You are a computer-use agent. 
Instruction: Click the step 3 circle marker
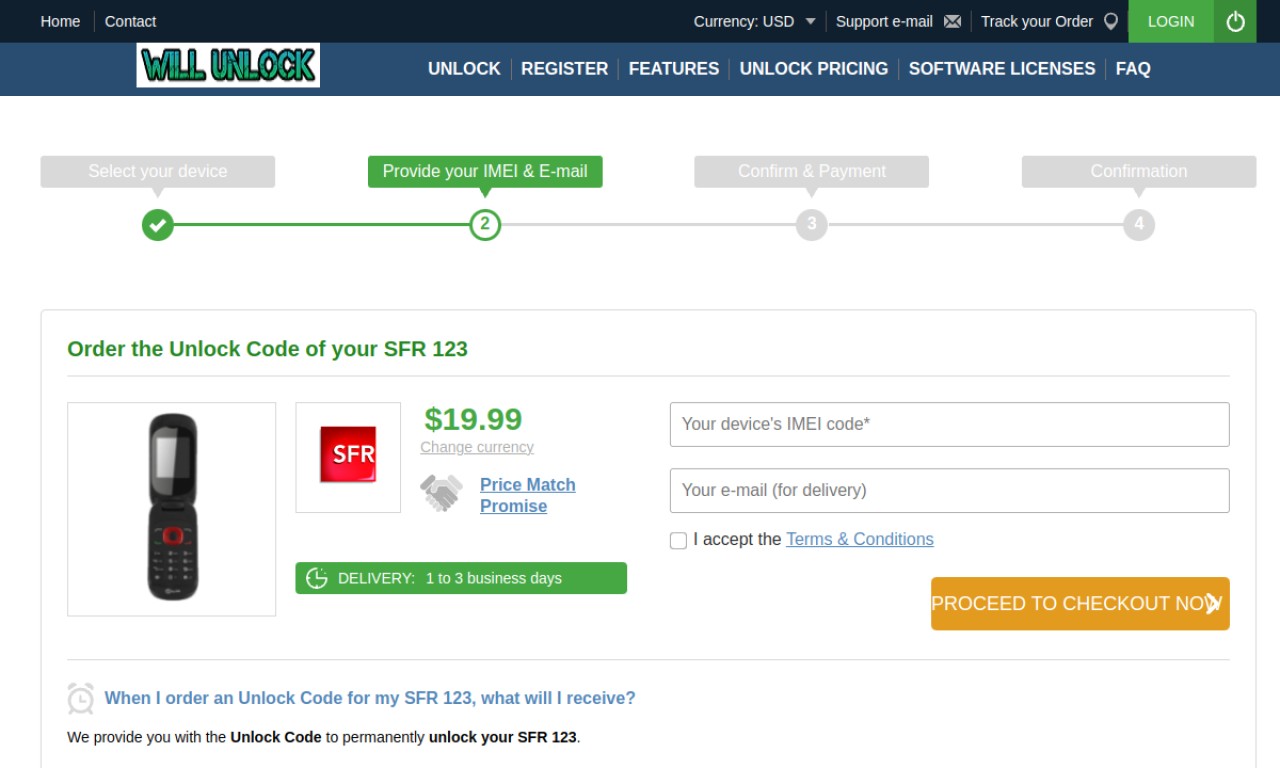click(812, 224)
